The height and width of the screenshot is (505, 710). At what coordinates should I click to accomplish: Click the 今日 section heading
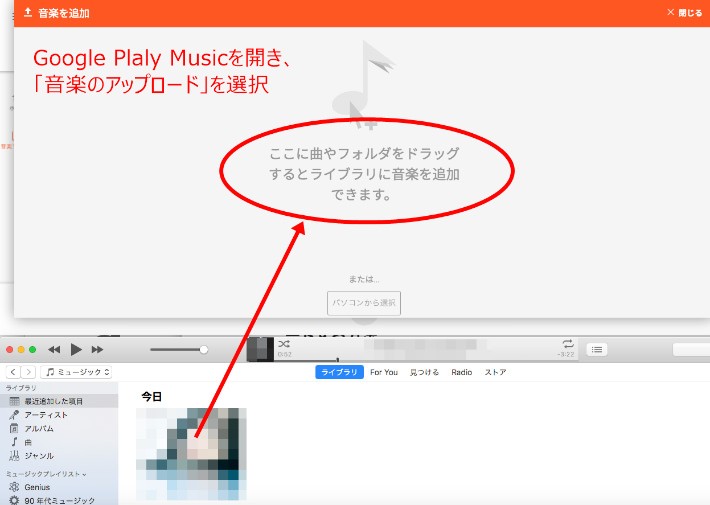point(151,396)
